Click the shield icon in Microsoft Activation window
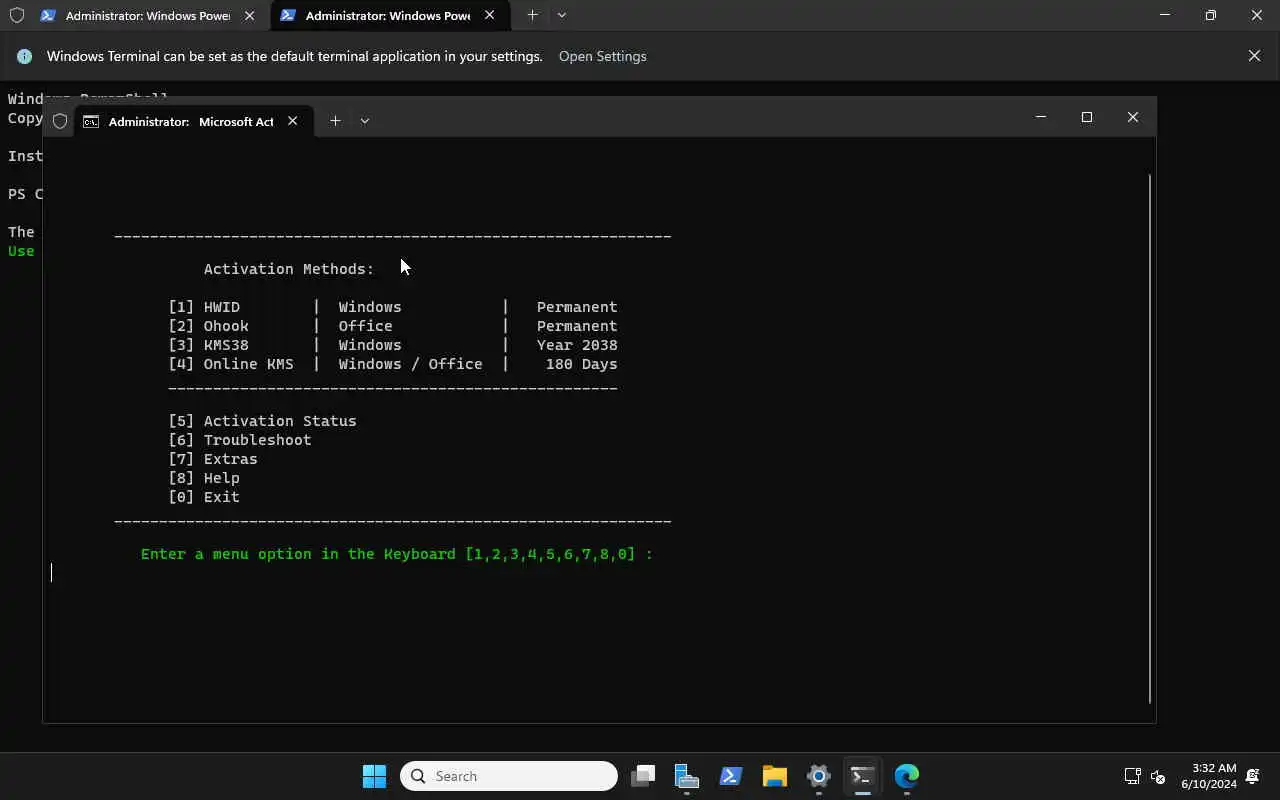This screenshot has height=800, width=1280. 60,121
